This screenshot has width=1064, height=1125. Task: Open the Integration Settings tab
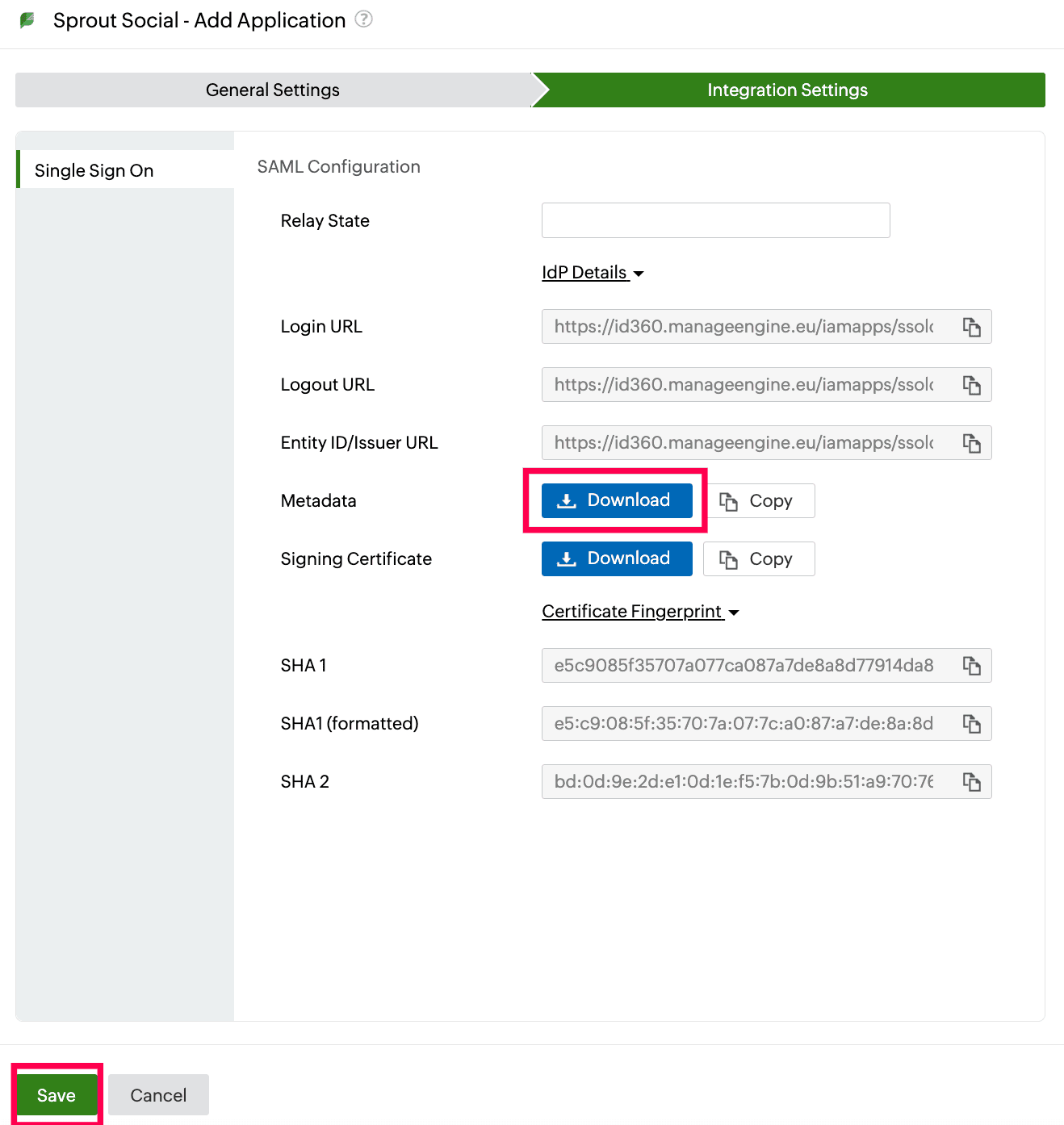coord(787,90)
